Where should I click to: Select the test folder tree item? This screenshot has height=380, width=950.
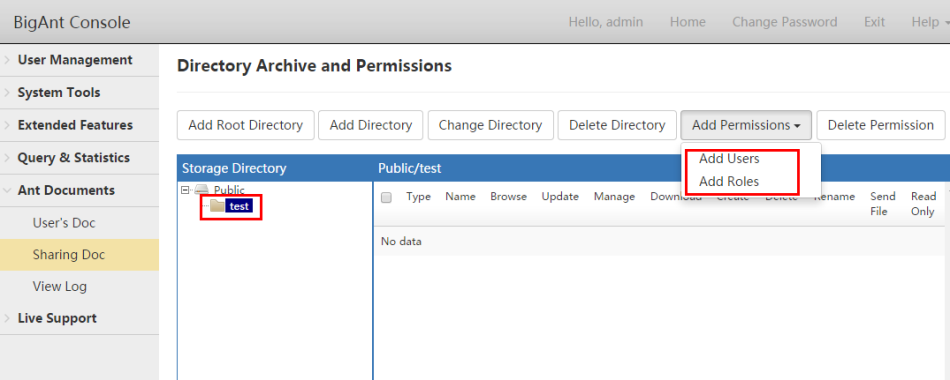pos(239,206)
